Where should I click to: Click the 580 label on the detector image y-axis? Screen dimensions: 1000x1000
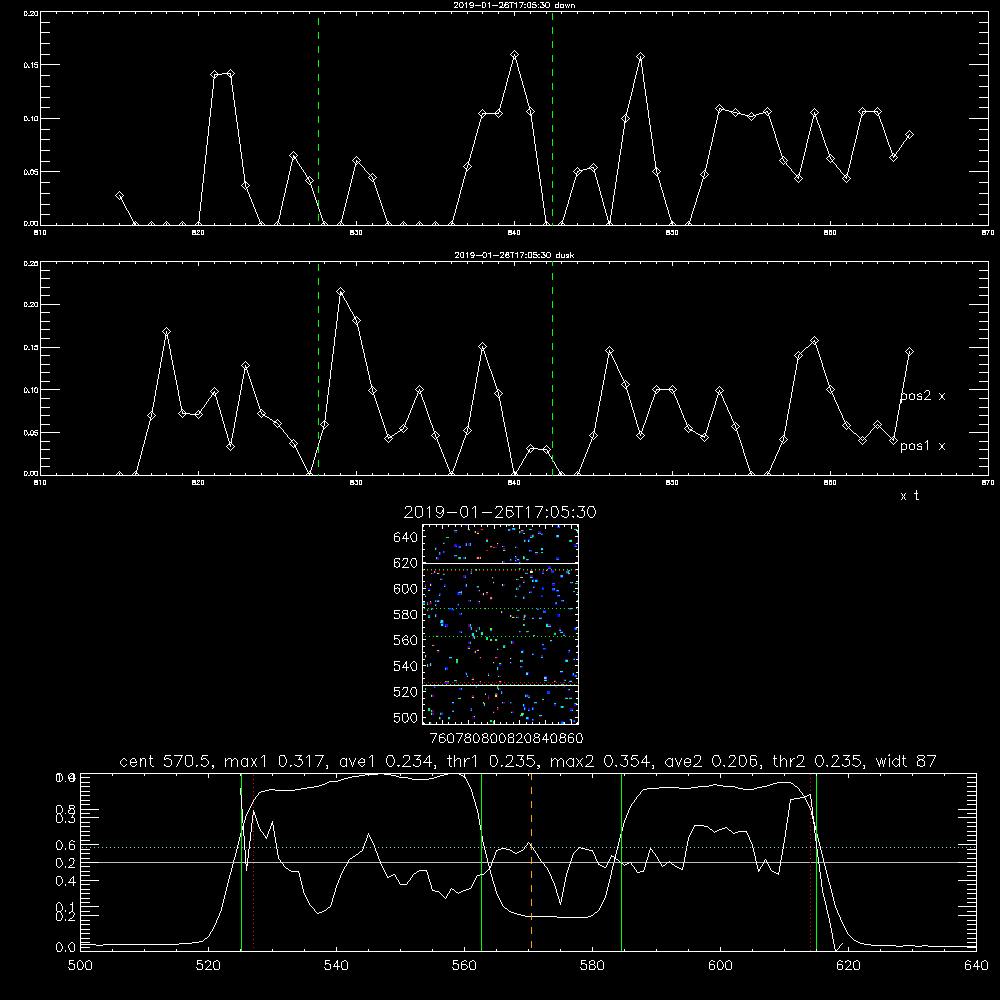coord(406,615)
